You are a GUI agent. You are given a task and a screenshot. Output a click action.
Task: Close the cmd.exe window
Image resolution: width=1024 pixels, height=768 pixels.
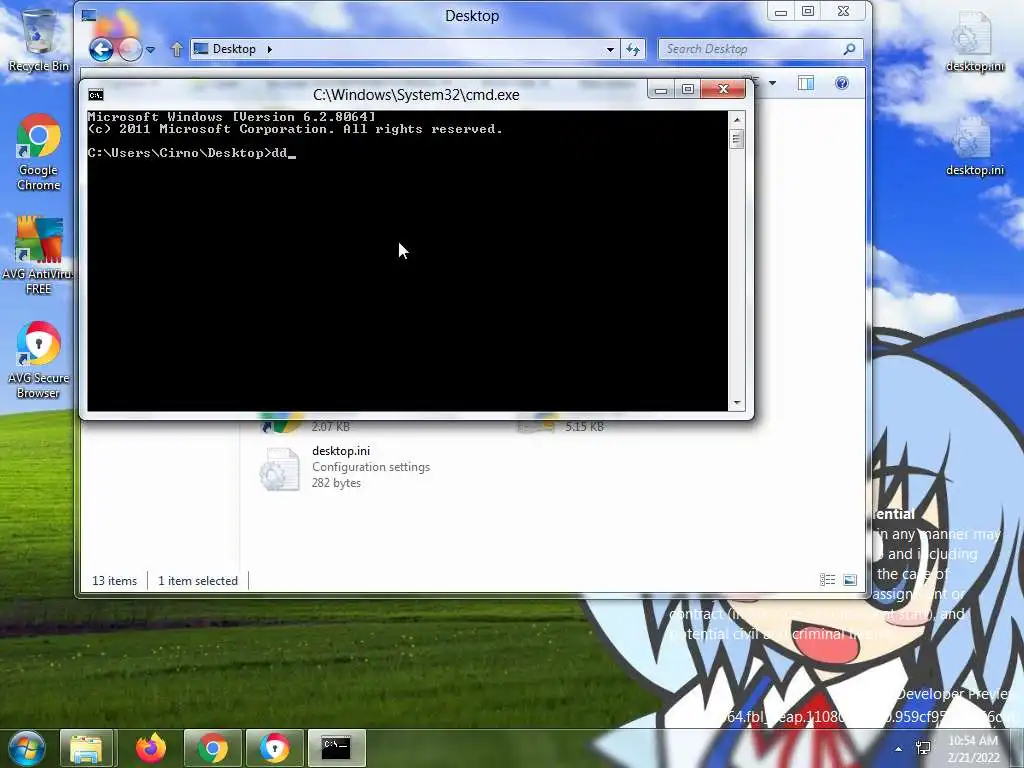tap(723, 89)
